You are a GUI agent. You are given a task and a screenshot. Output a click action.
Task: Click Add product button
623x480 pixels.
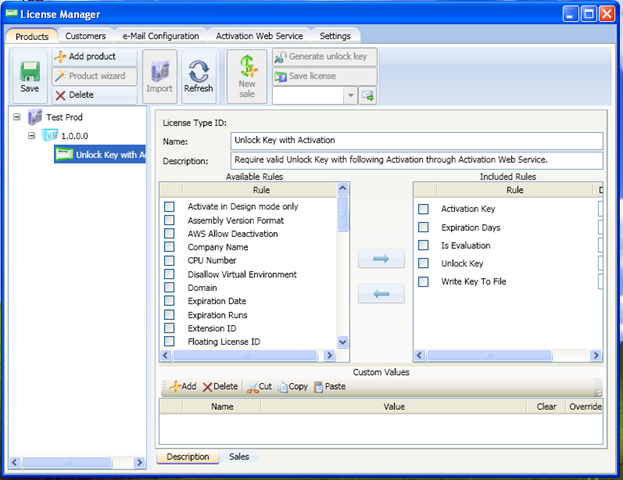95,57
